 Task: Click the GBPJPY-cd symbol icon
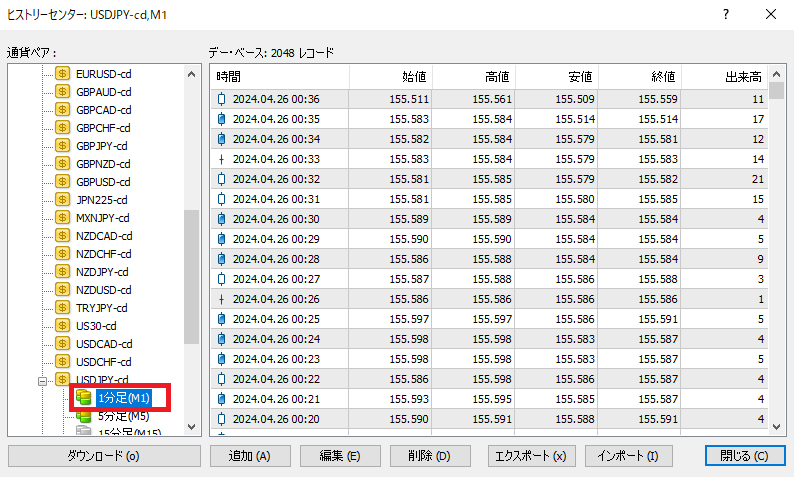coord(62,146)
